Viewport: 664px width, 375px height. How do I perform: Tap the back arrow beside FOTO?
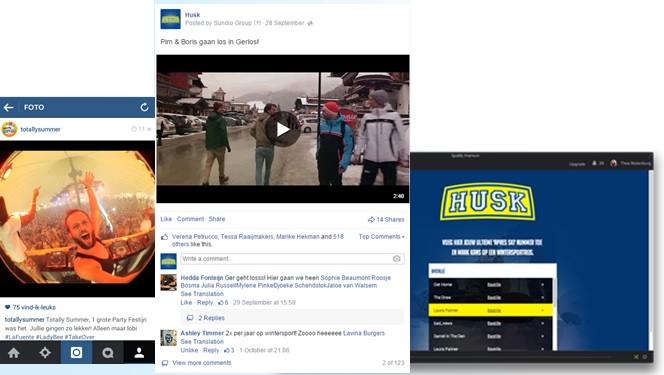(8, 108)
